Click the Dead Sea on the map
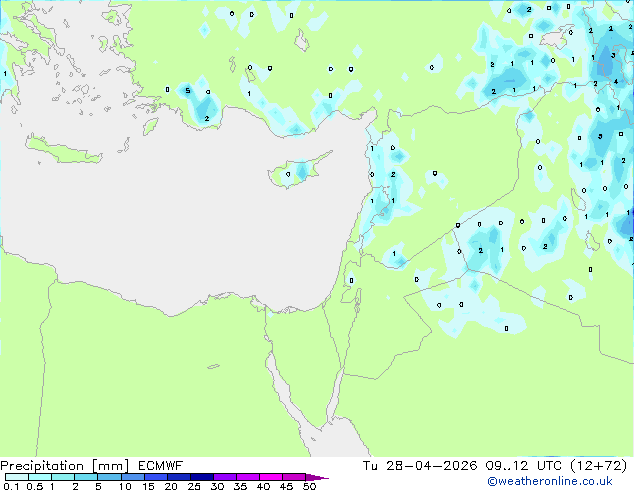 (357, 299)
